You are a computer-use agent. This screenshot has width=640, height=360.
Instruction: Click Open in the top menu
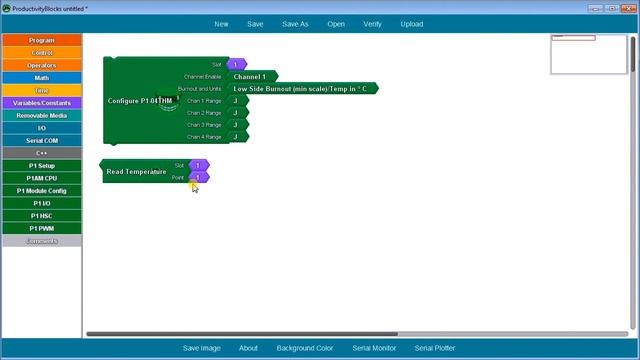point(336,24)
